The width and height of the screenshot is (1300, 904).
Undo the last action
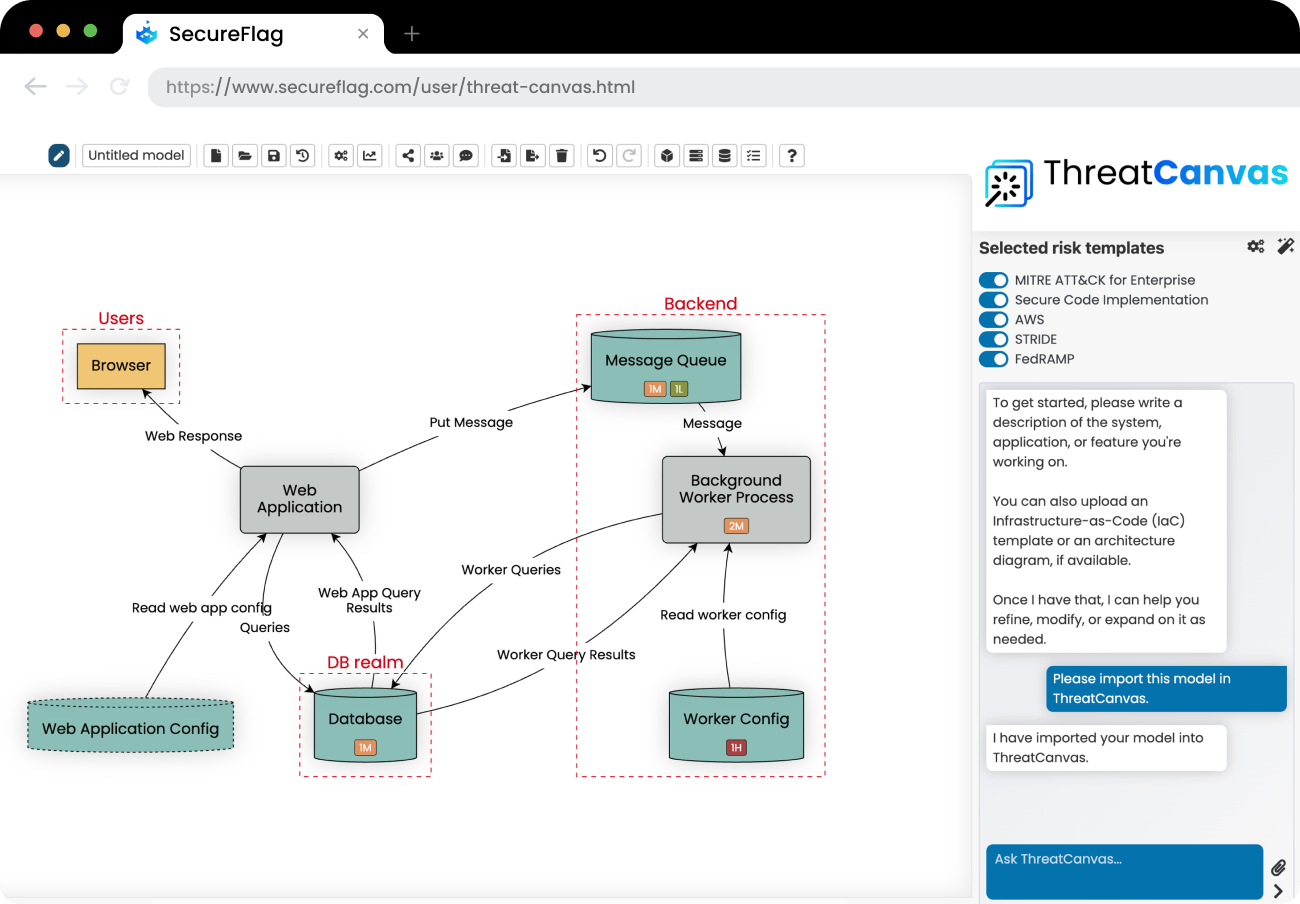click(x=599, y=155)
